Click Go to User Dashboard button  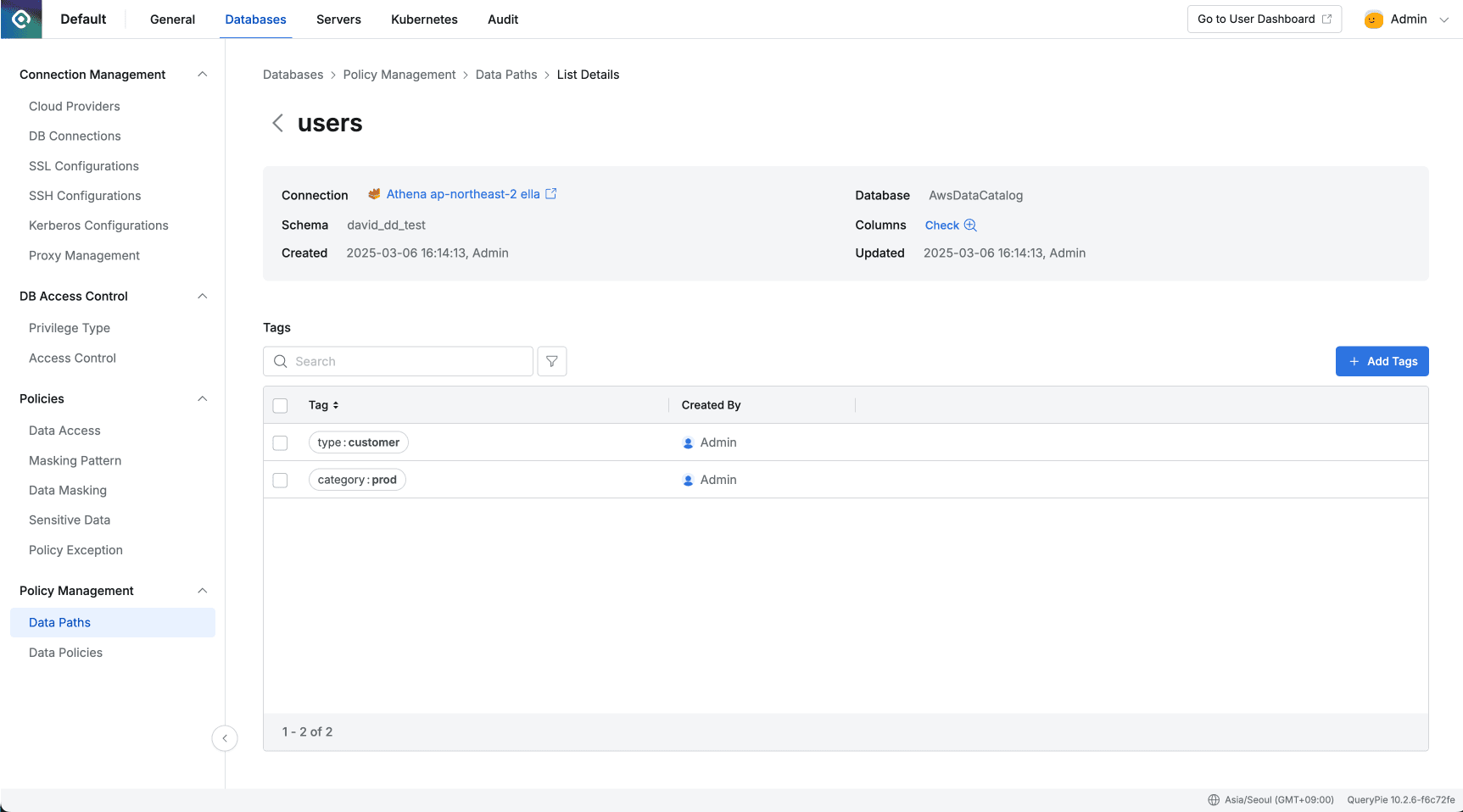click(x=1264, y=19)
